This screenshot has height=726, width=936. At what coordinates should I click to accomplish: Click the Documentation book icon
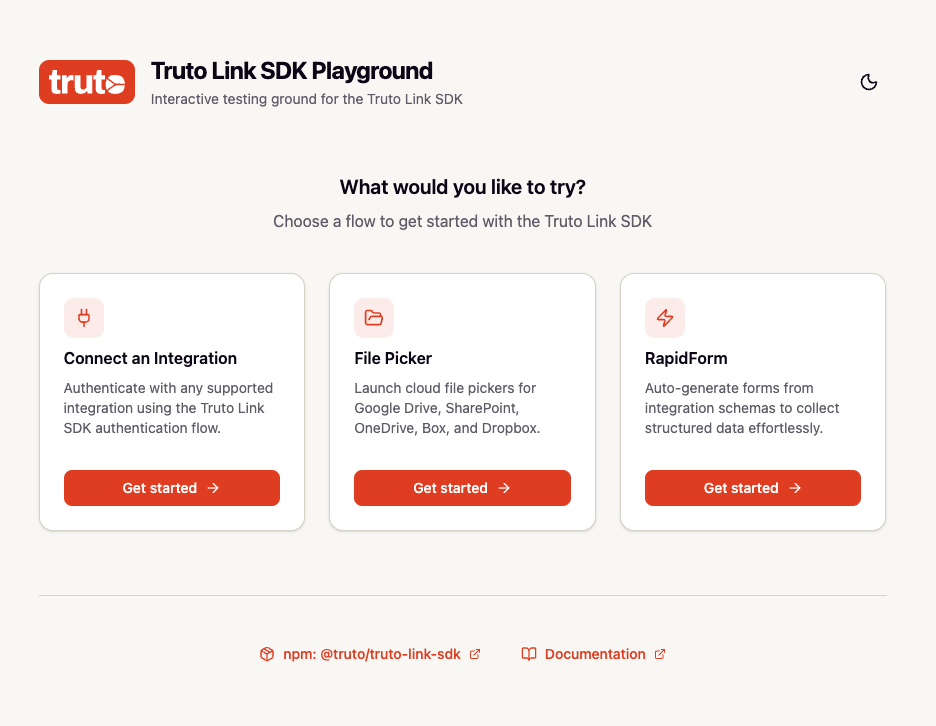click(529, 654)
